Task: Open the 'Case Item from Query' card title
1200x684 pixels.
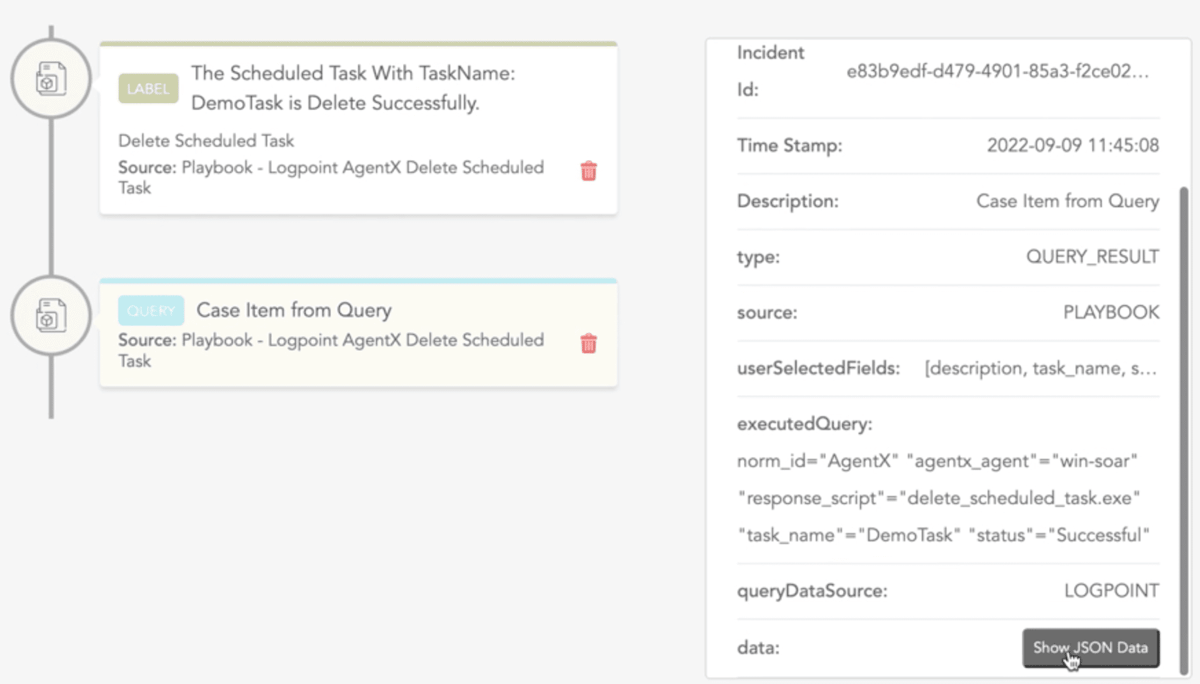Action: [x=294, y=310]
